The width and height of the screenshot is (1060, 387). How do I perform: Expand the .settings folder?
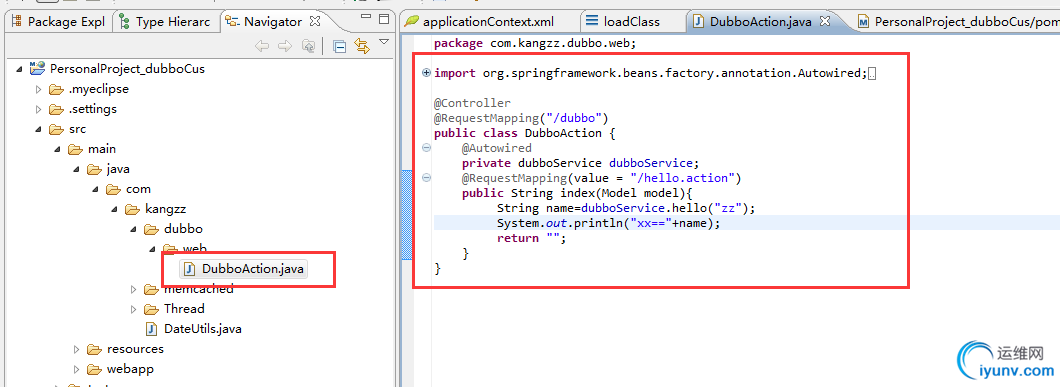[39, 109]
